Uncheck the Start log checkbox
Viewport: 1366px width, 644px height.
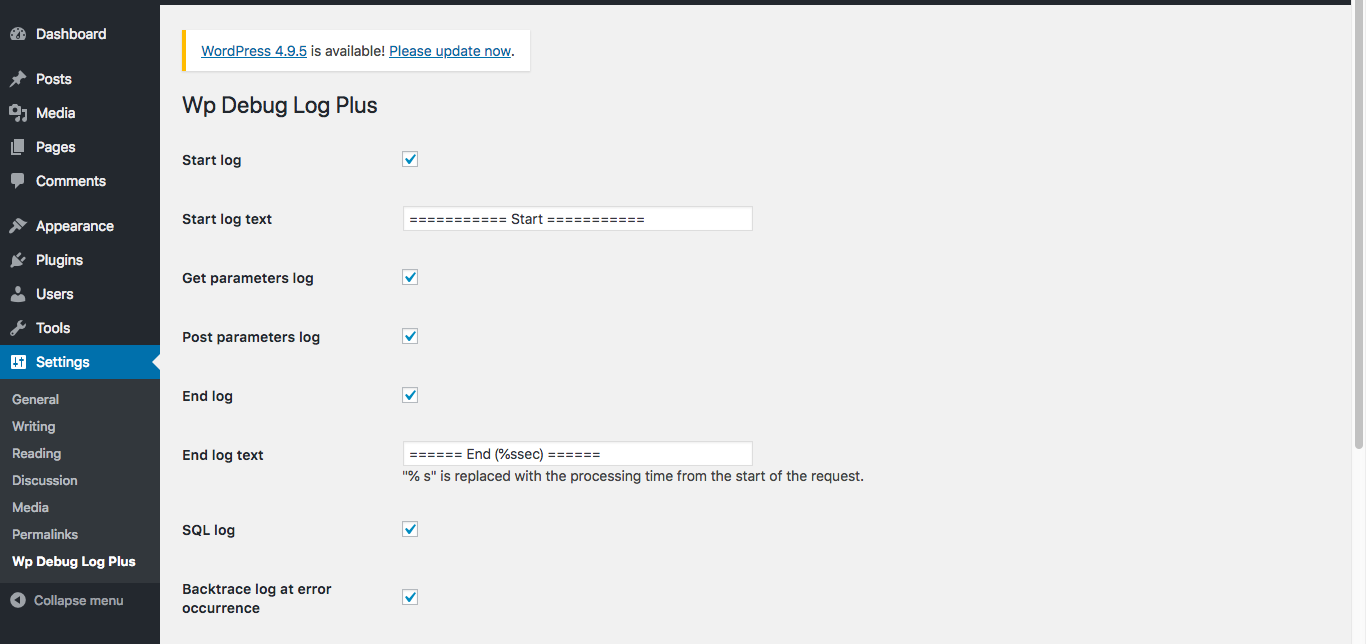pos(410,159)
